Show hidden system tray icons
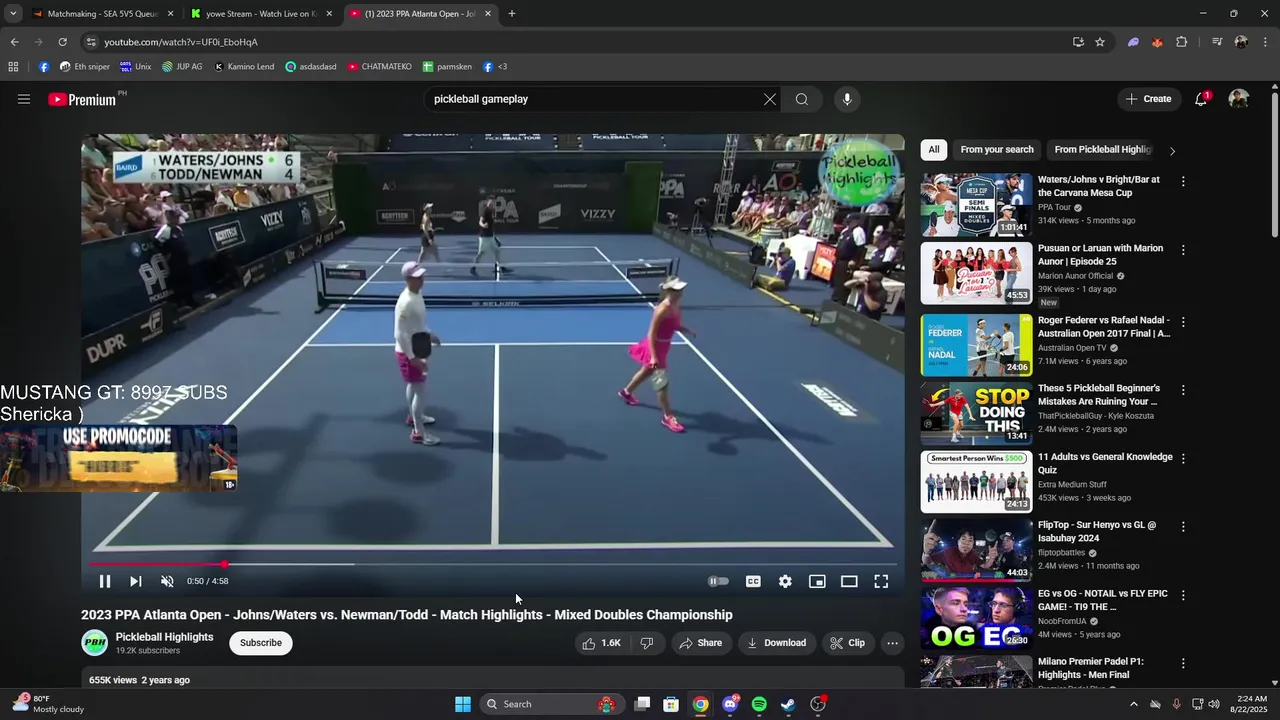1280x720 pixels. [1133, 704]
